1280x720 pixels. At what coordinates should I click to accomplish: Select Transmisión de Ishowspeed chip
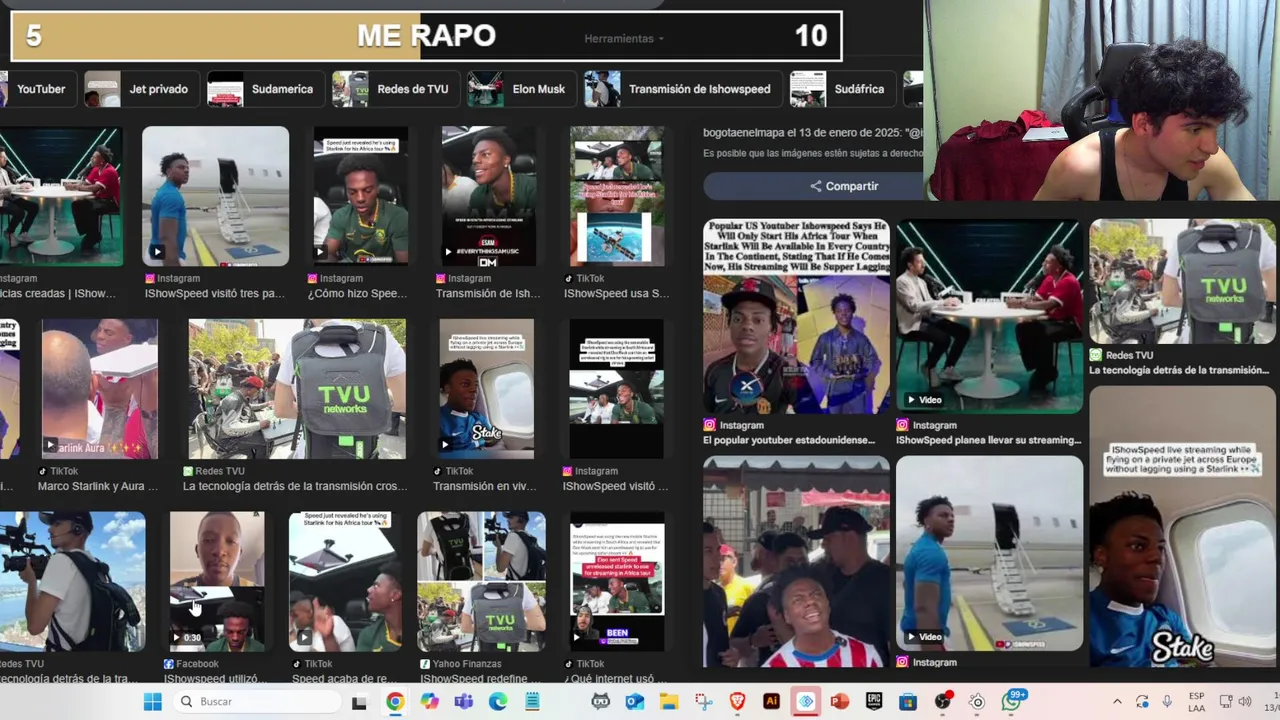click(x=681, y=89)
